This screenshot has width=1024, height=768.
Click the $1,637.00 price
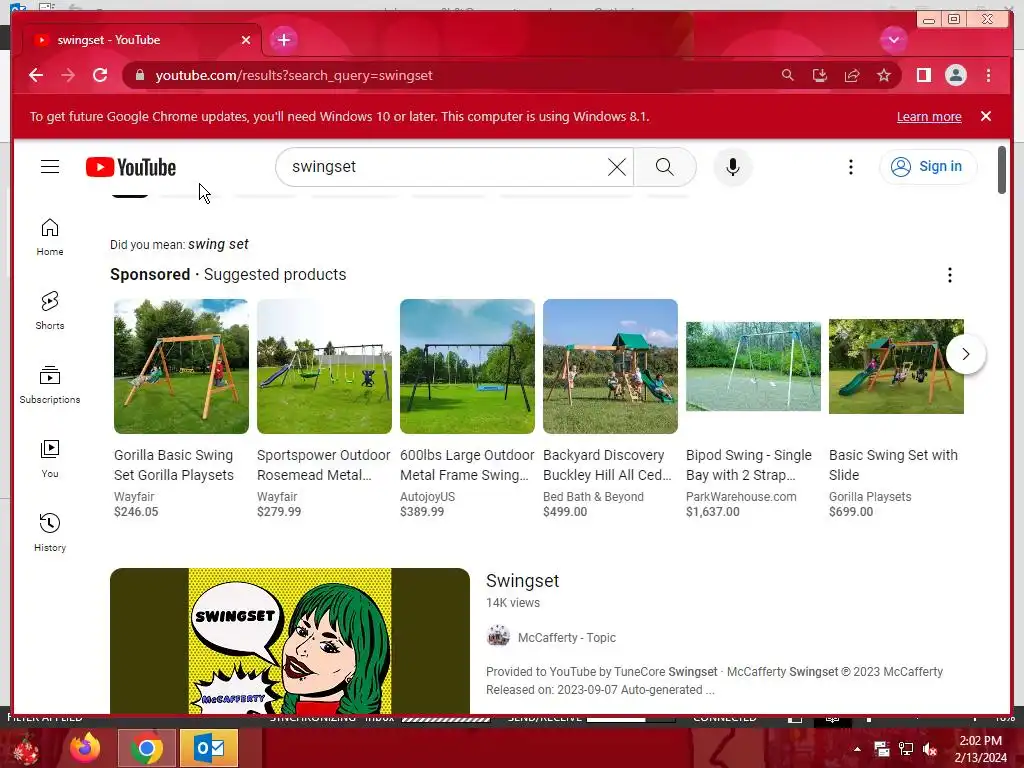pos(712,512)
